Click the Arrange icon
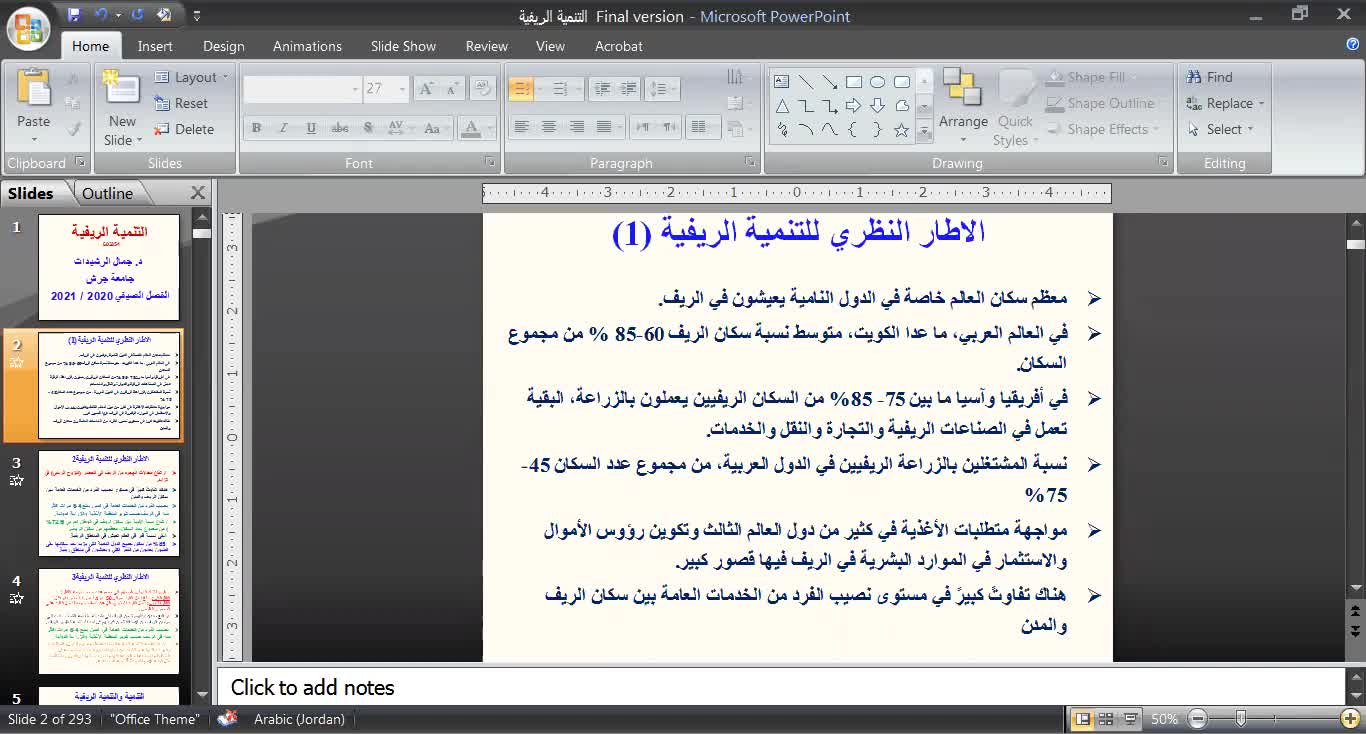Image resolution: width=1366 pixels, height=734 pixels. (962, 89)
